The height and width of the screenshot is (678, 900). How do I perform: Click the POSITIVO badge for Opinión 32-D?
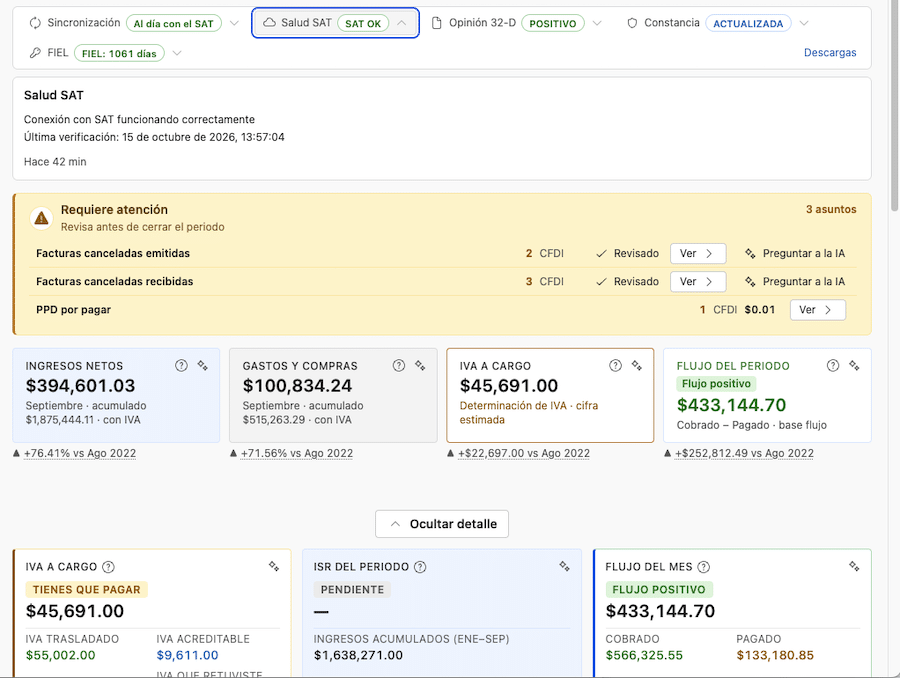553,24
